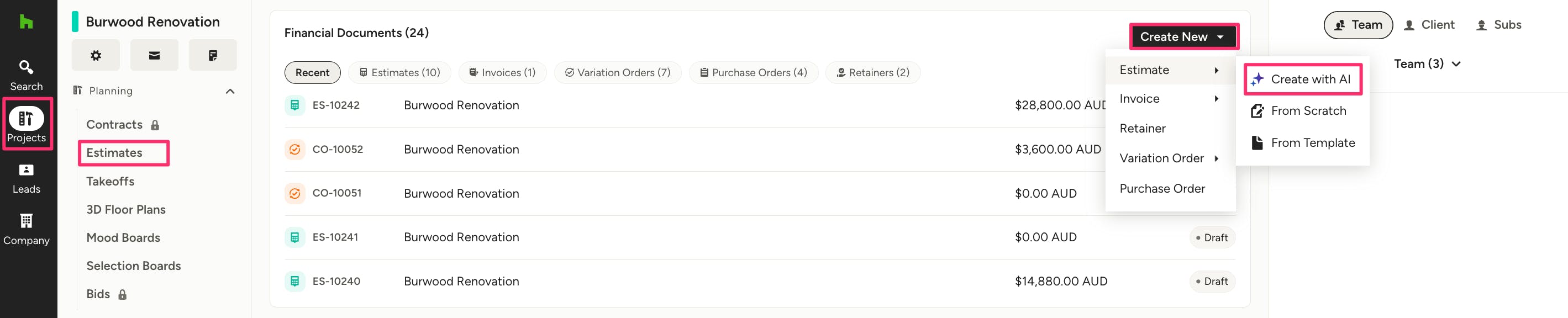The height and width of the screenshot is (318, 1568).
Task: Click the Houzz logo icon
Action: click(x=26, y=23)
